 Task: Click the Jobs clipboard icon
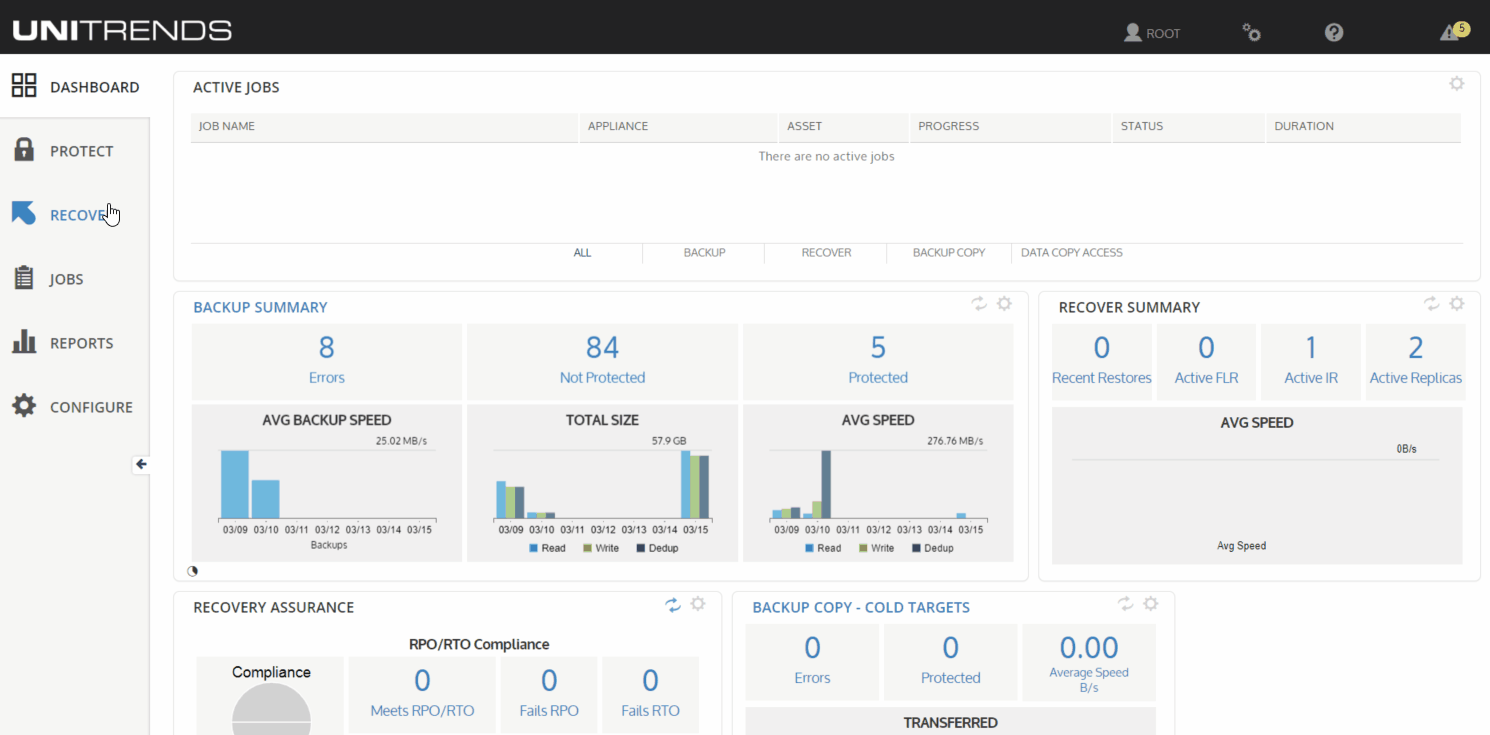[24, 278]
